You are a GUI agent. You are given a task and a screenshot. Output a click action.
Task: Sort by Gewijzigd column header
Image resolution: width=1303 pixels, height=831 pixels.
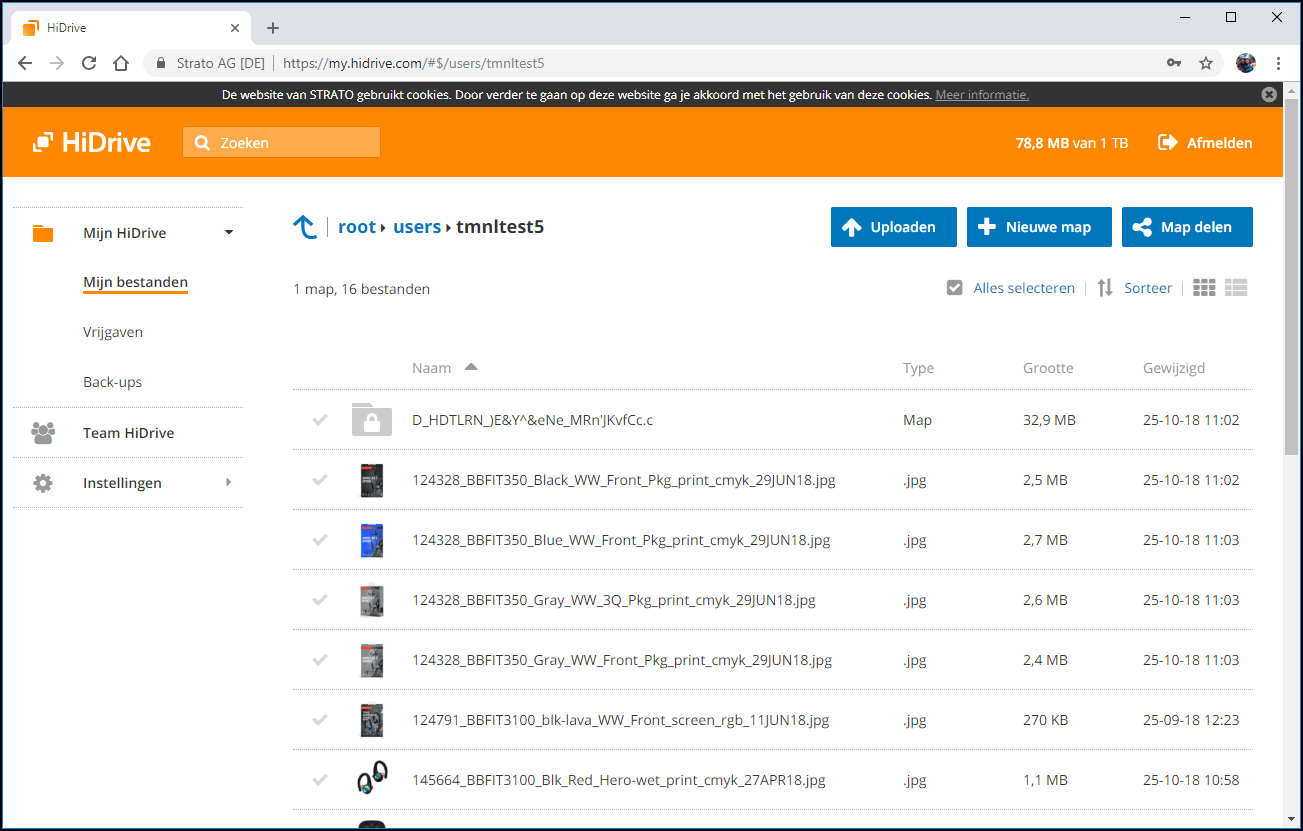(1174, 368)
